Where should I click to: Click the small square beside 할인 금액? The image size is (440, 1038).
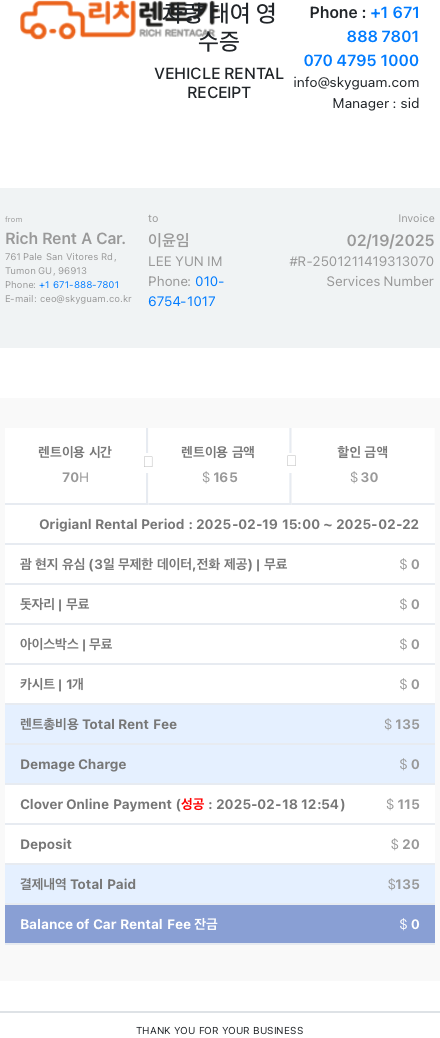(291, 461)
